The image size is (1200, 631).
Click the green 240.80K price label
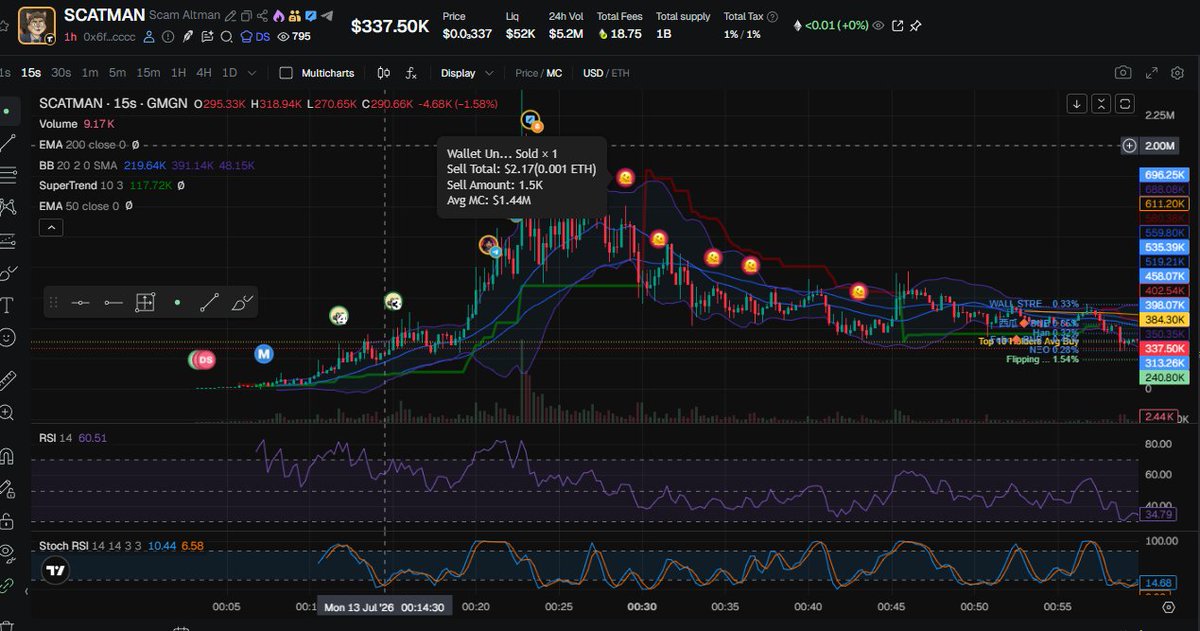1165,377
